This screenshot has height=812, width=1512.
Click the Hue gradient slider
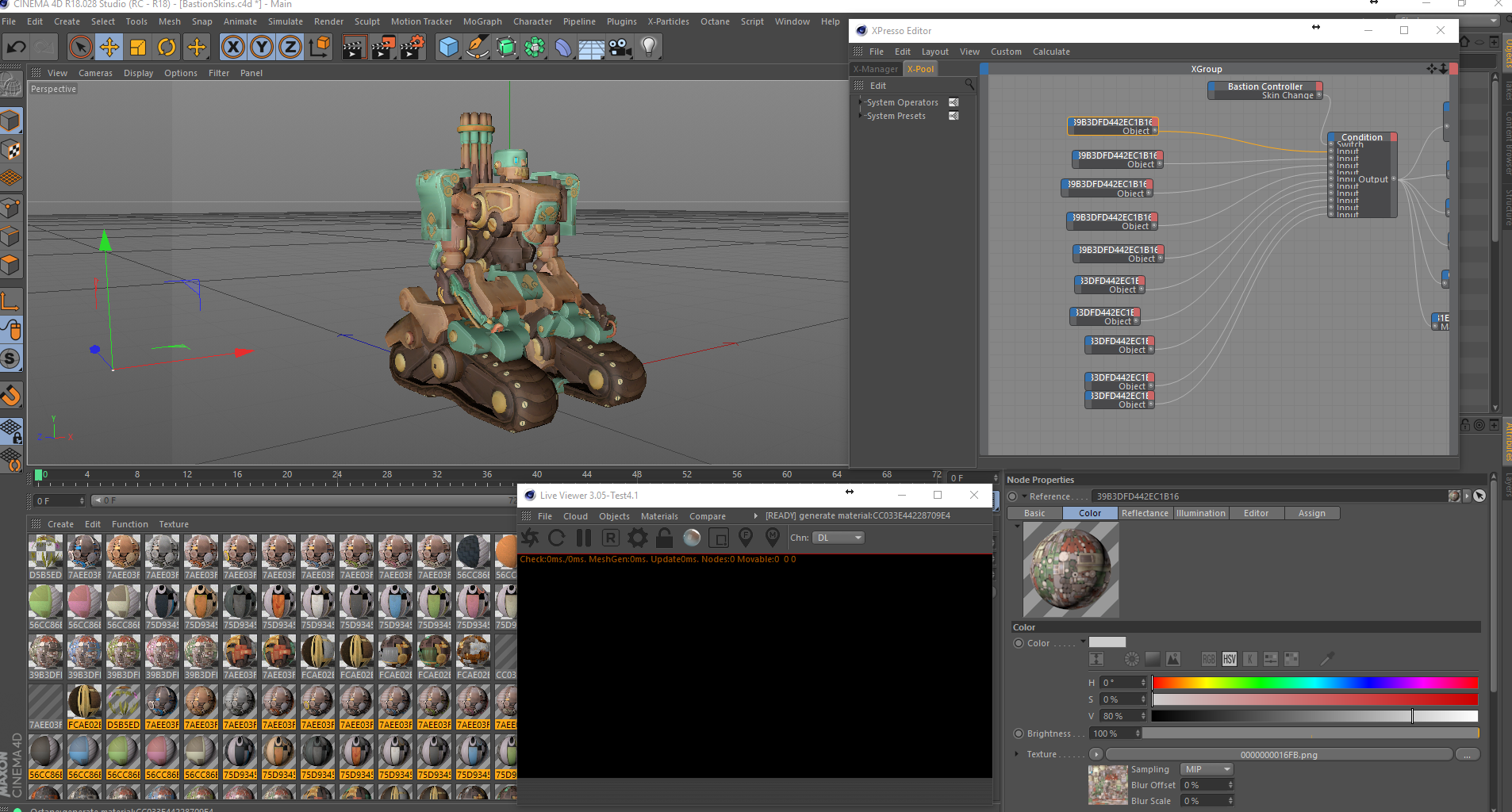coord(1314,683)
